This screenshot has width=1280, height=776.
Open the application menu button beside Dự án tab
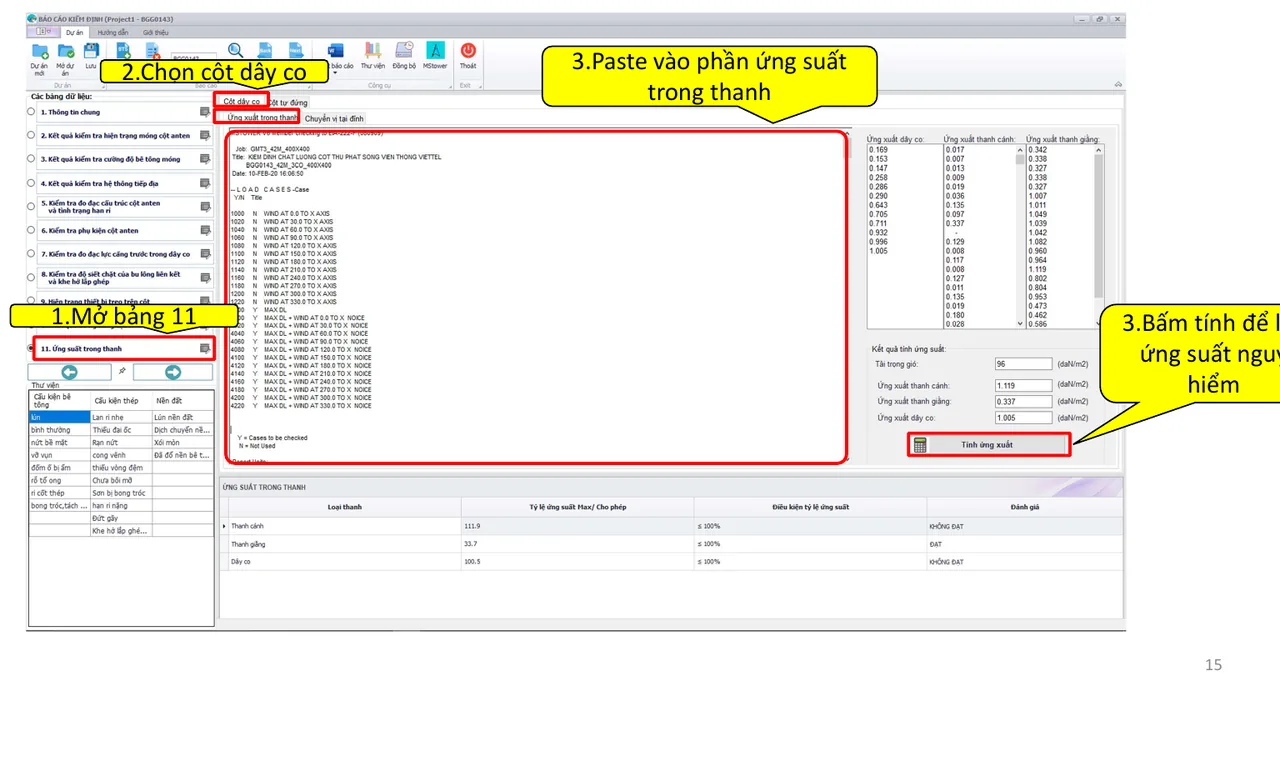(45, 32)
